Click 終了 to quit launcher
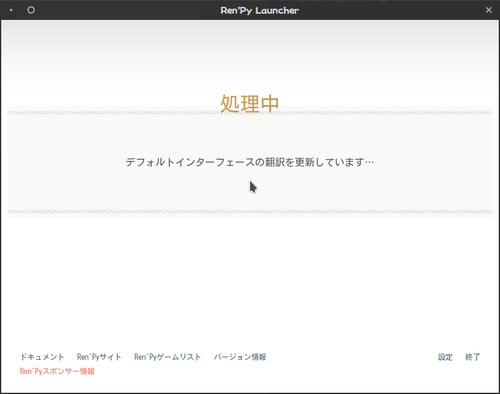500x394 pixels. pyautogui.click(x=472, y=357)
